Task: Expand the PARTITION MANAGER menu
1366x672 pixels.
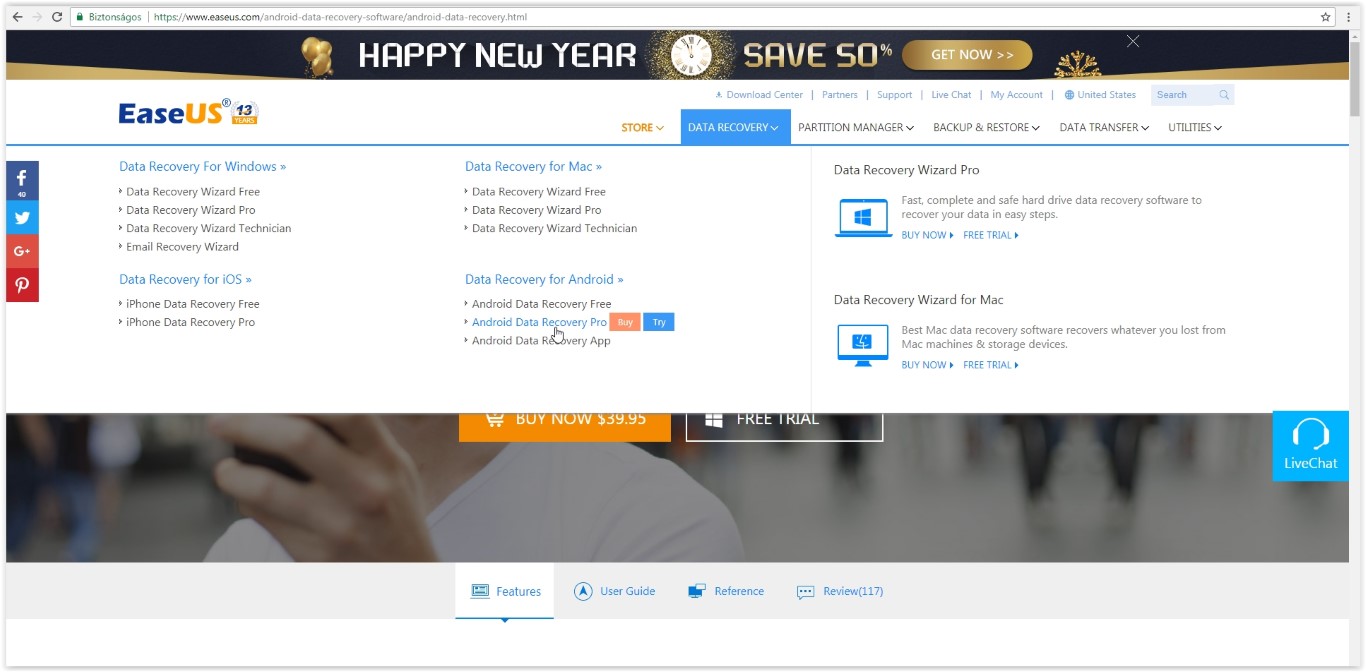Action: pyautogui.click(x=856, y=128)
